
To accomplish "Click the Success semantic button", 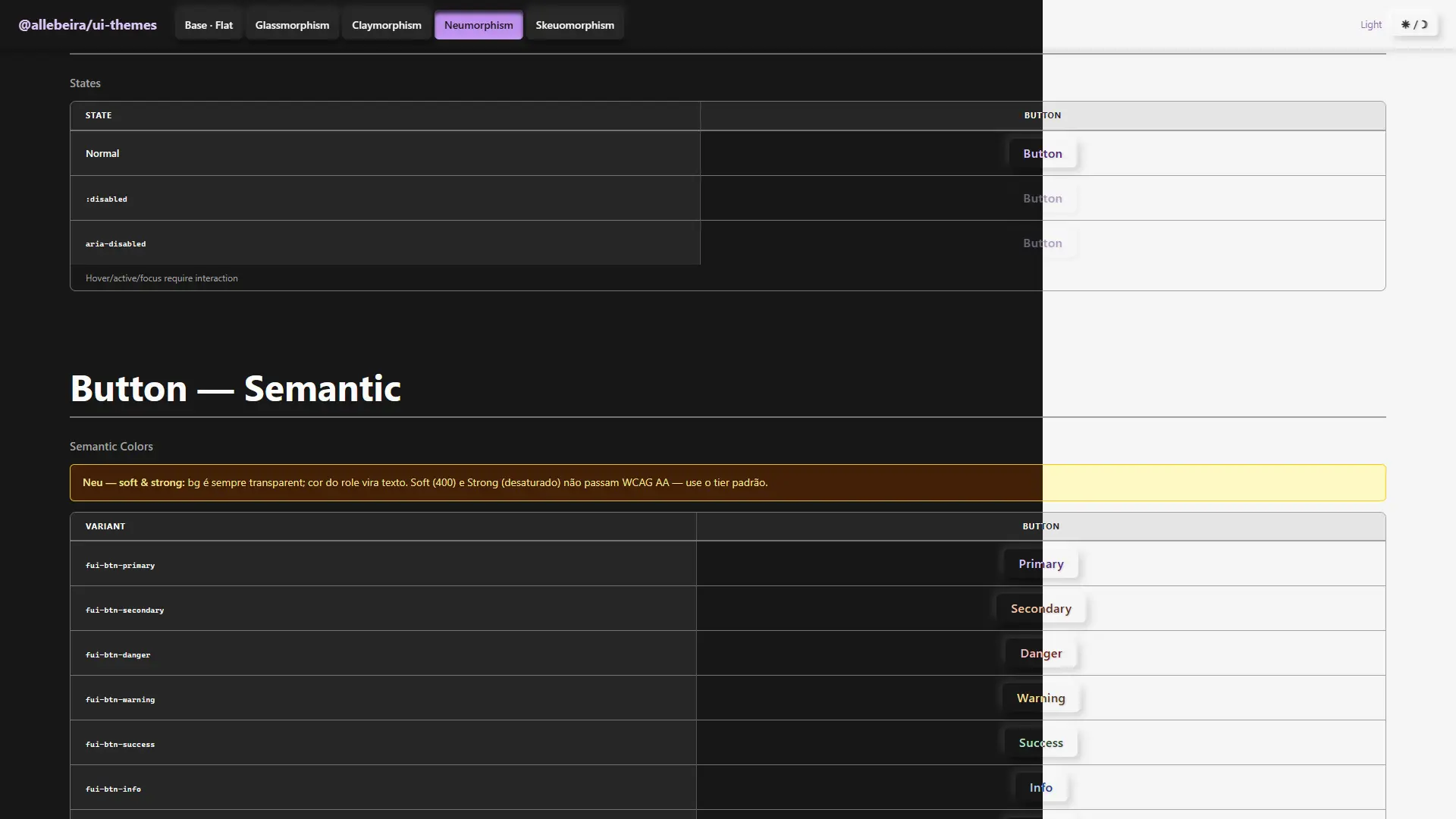I will point(1041,742).
